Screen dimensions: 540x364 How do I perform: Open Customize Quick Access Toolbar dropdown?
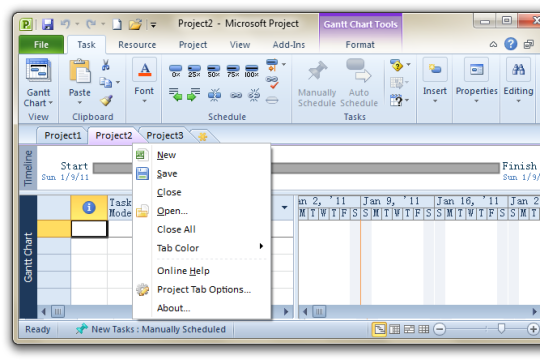153,24
